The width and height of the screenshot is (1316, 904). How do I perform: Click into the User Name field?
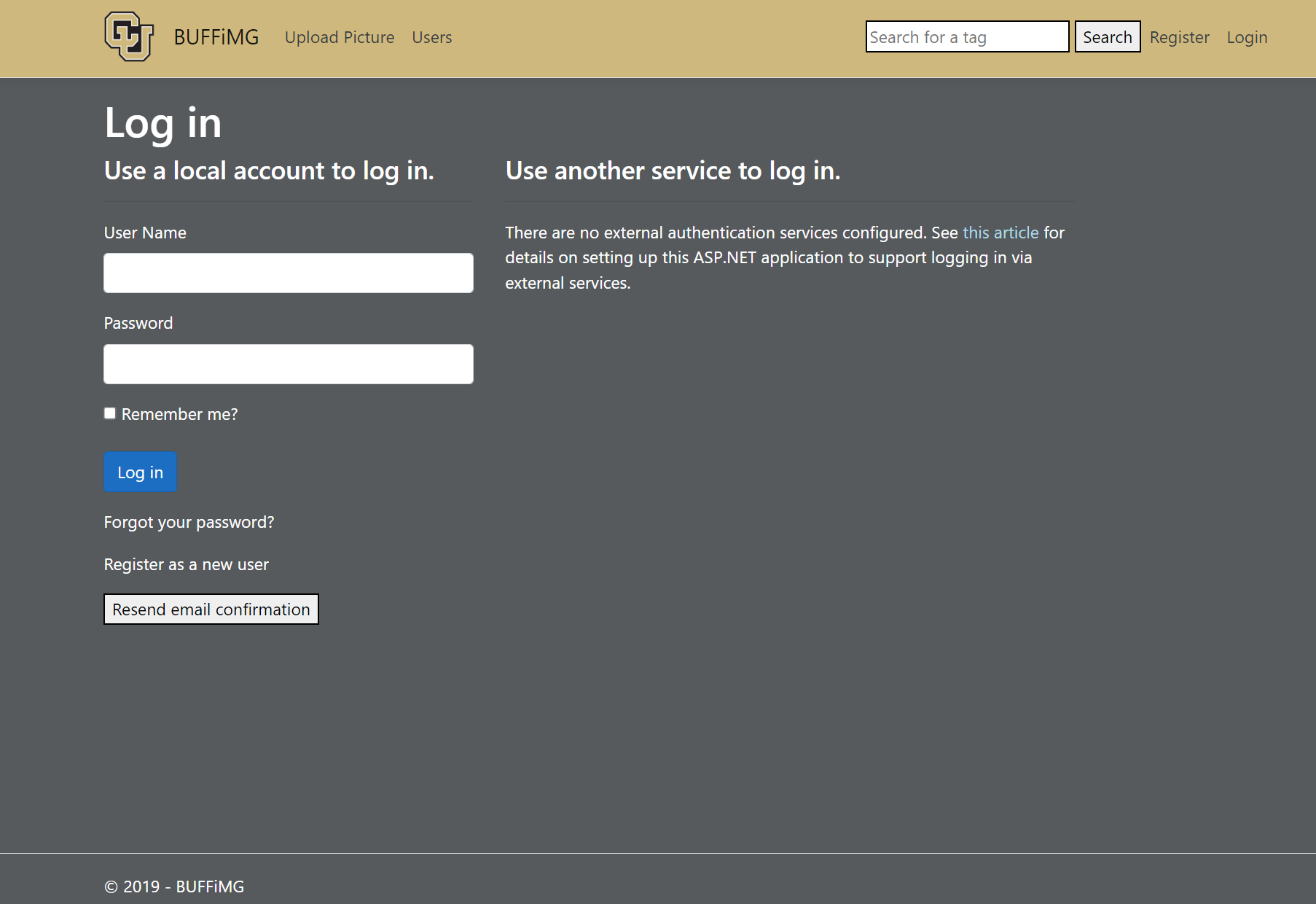(x=289, y=273)
